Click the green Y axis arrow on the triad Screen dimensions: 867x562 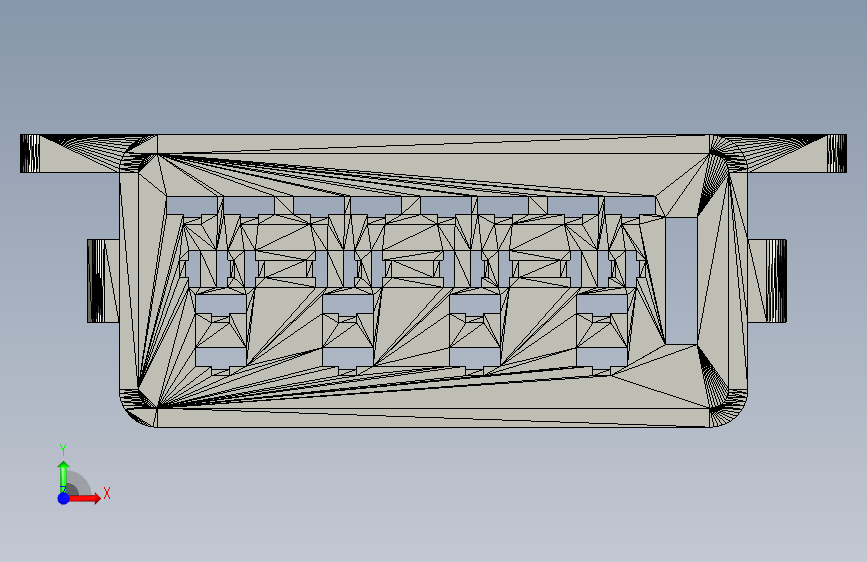click(x=64, y=477)
